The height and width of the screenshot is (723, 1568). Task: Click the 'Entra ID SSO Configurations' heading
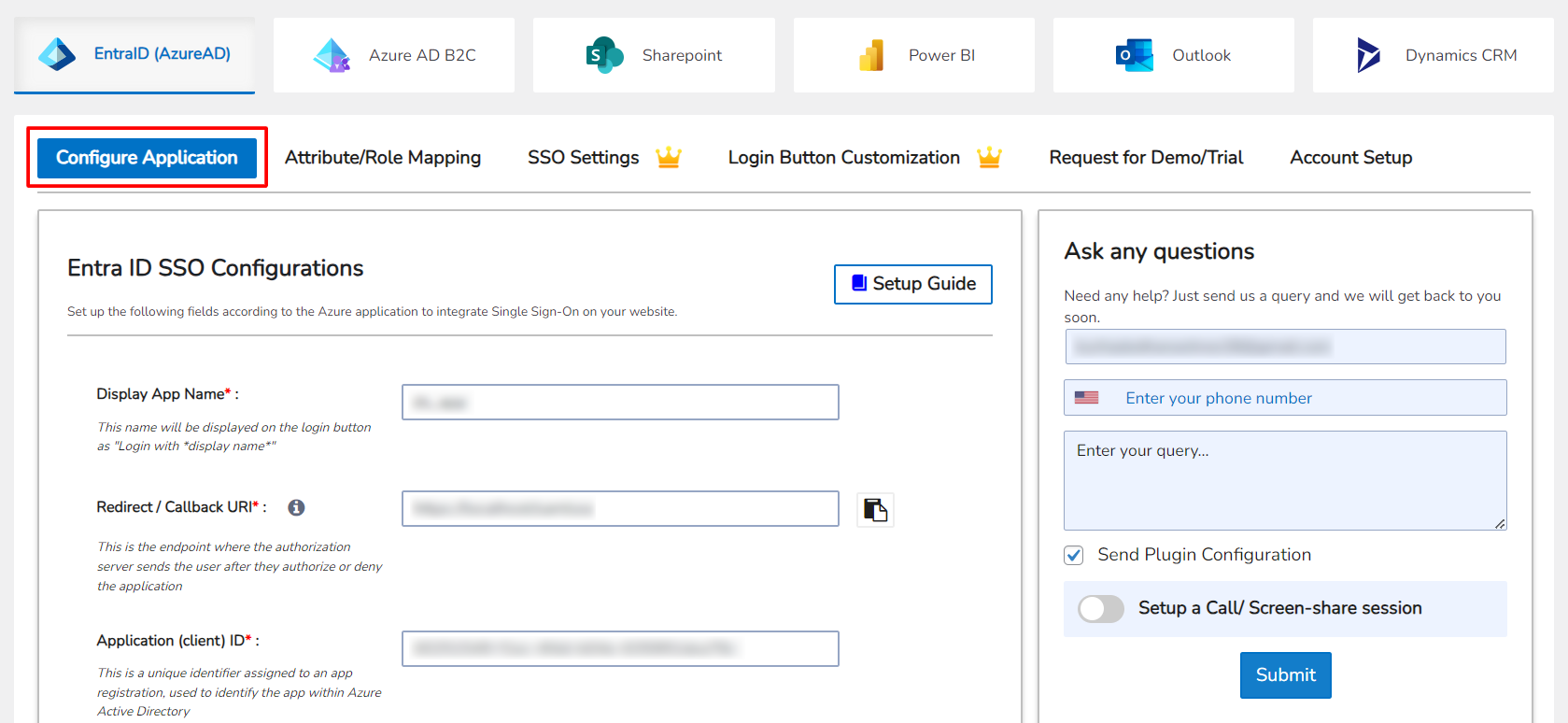click(x=216, y=268)
